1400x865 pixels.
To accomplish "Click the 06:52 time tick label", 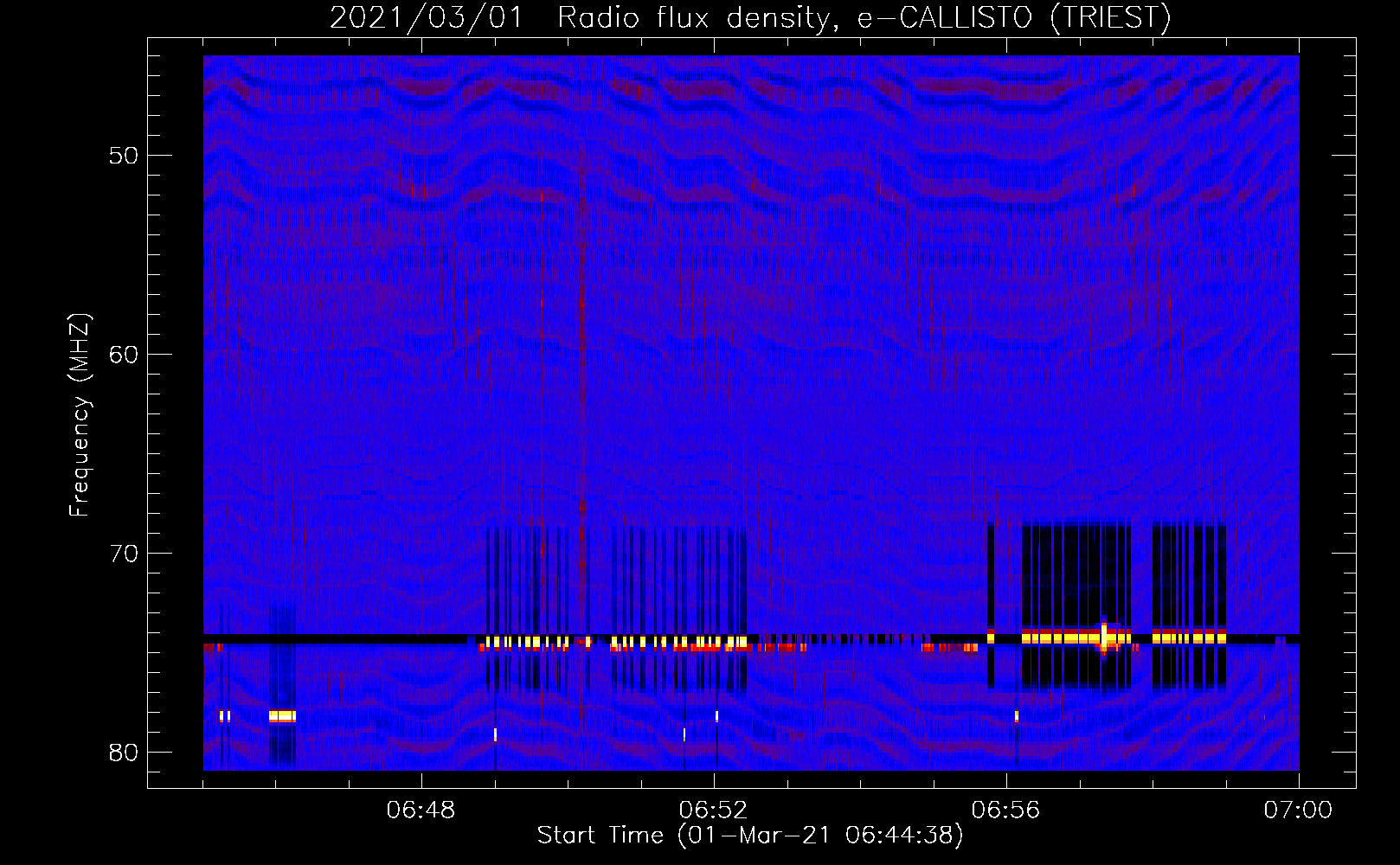I will pos(714,811).
